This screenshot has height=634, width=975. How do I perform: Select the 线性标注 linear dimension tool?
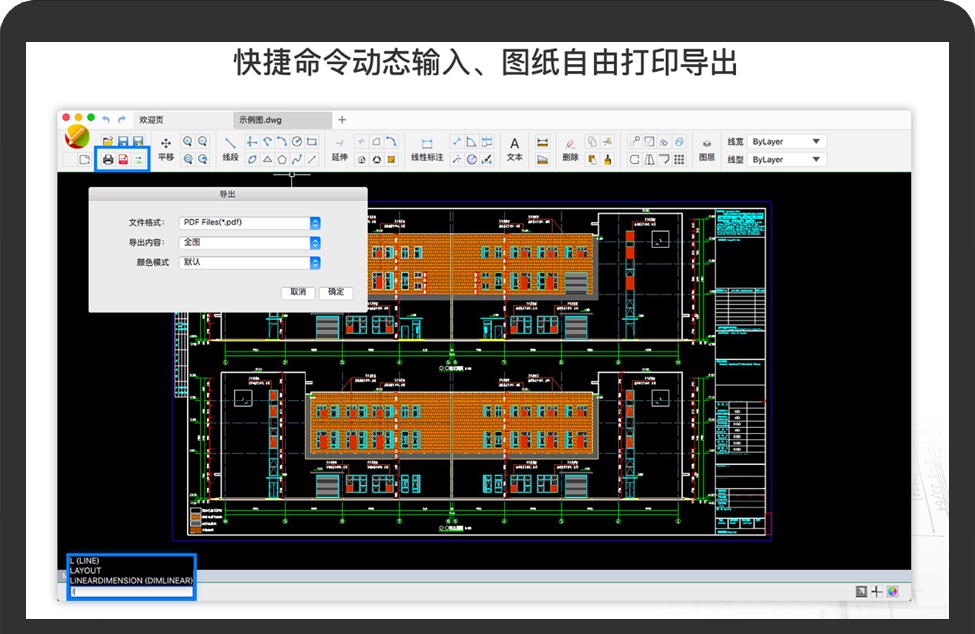click(427, 149)
